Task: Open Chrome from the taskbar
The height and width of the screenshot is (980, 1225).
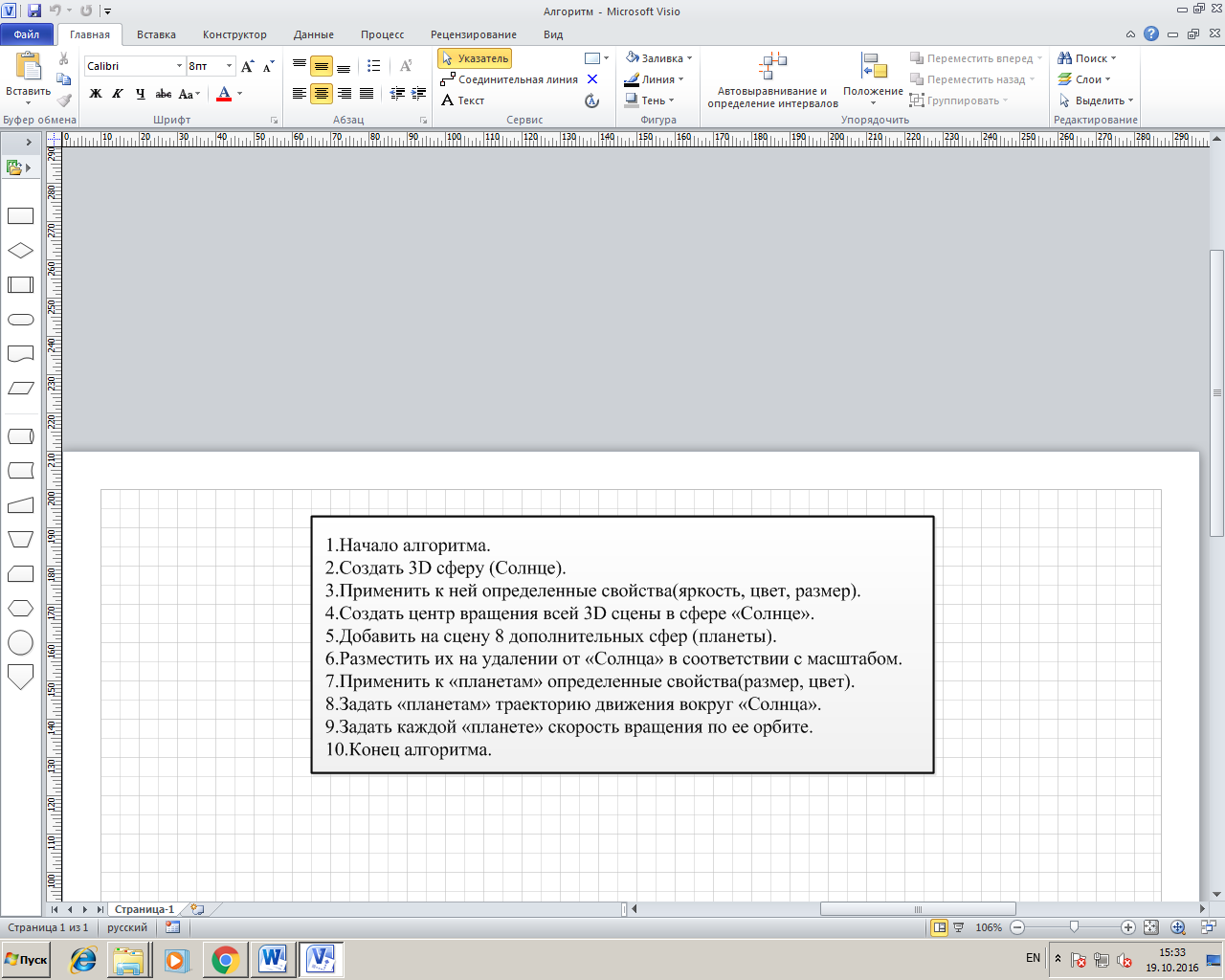Action: click(225, 959)
